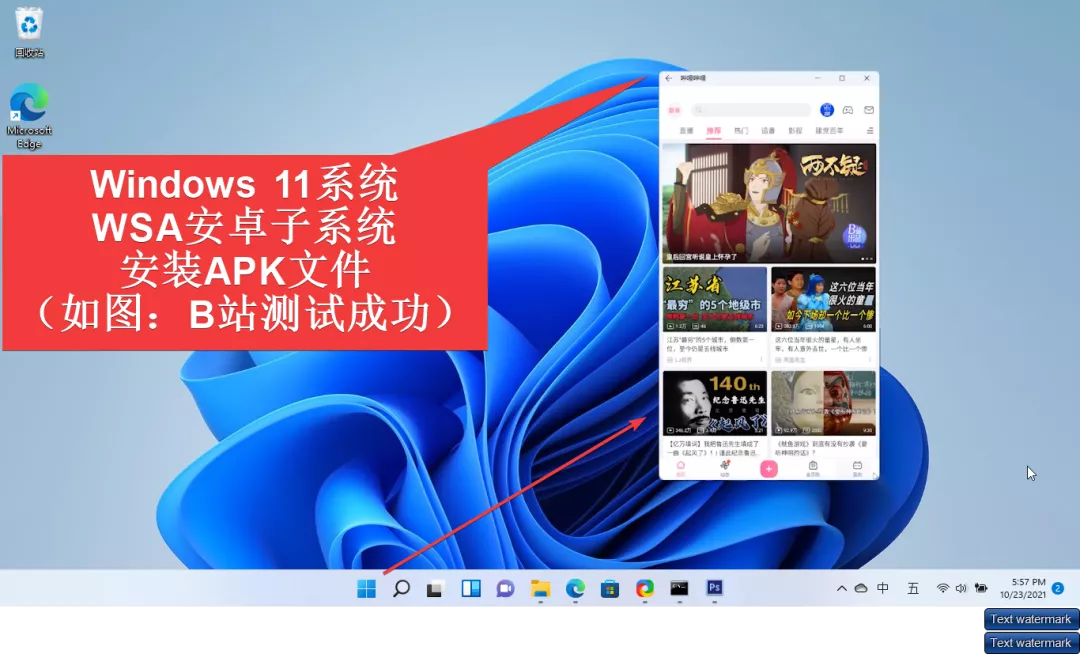The height and width of the screenshot is (654, 1080).
Task: Click the 五 IME mode indicator
Action: click(x=913, y=589)
